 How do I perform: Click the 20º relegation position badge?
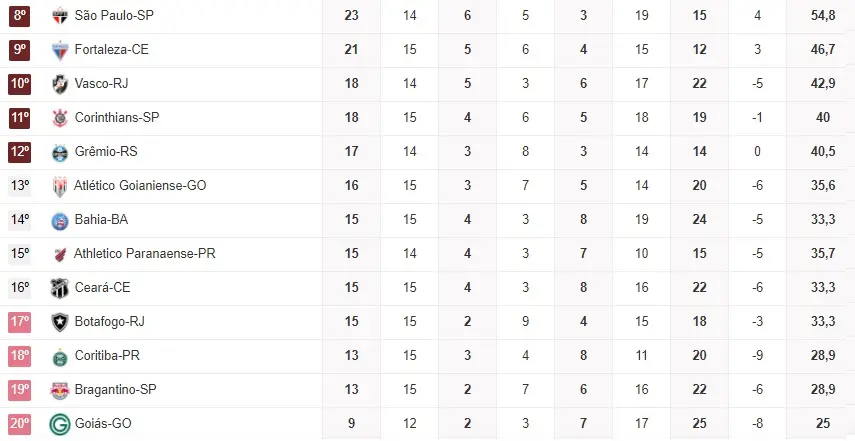coord(20,424)
